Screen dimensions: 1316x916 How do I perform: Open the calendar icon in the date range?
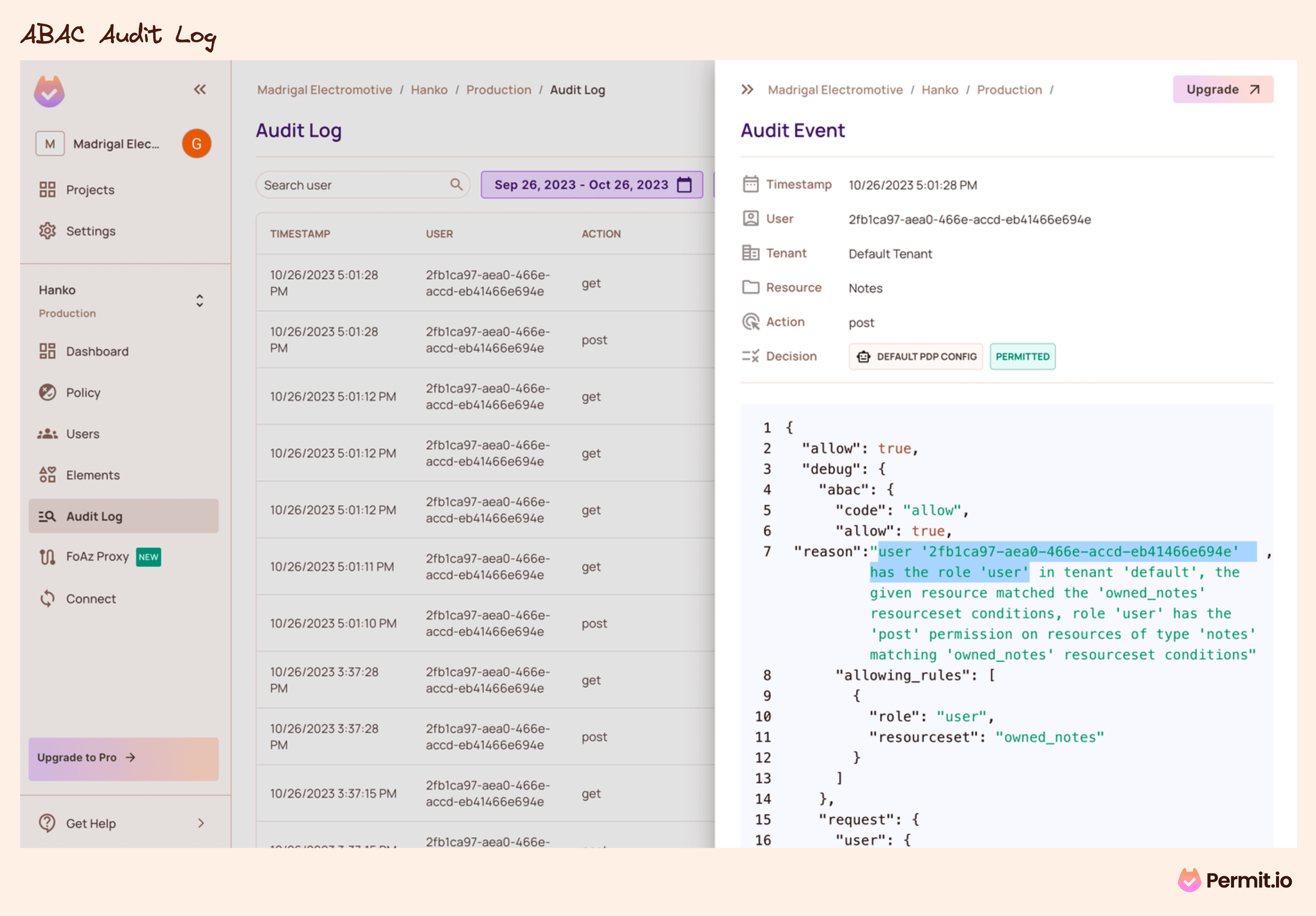[684, 184]
